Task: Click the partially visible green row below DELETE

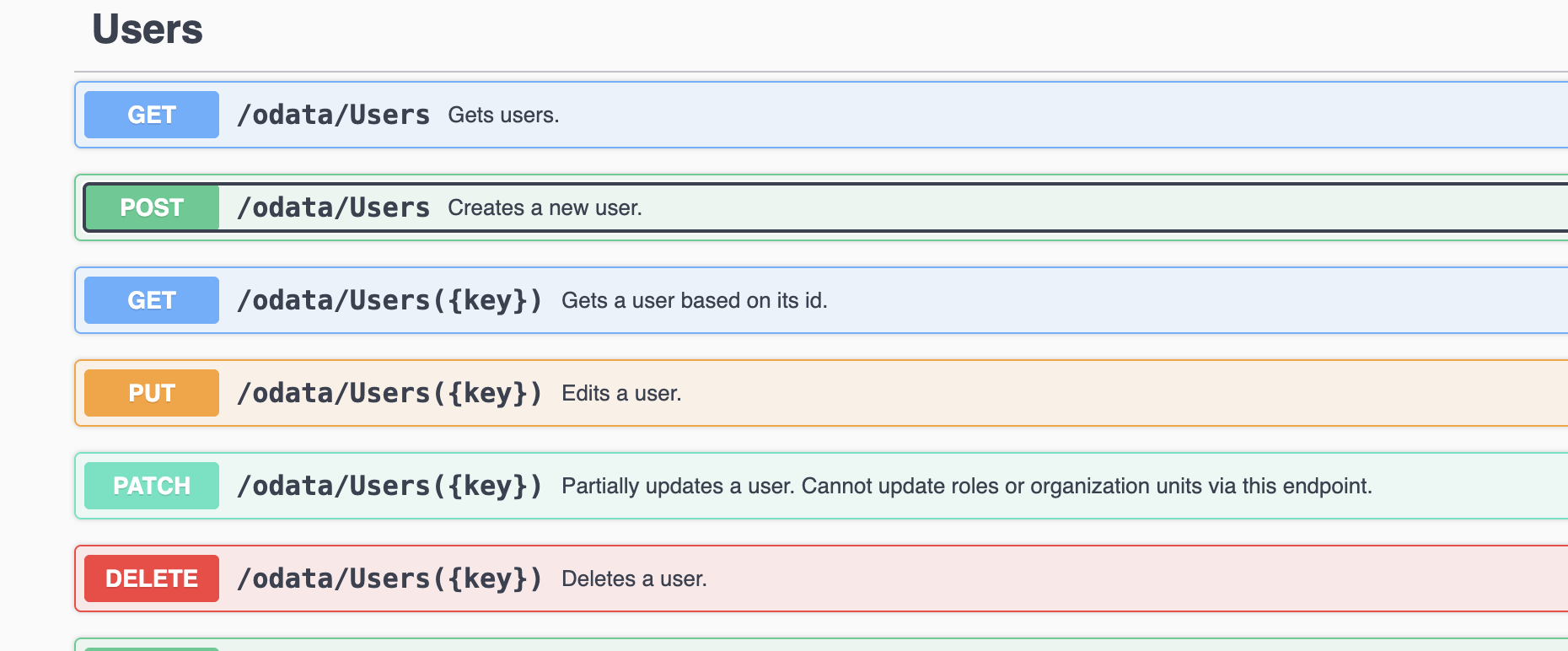Action: [759, 645]
